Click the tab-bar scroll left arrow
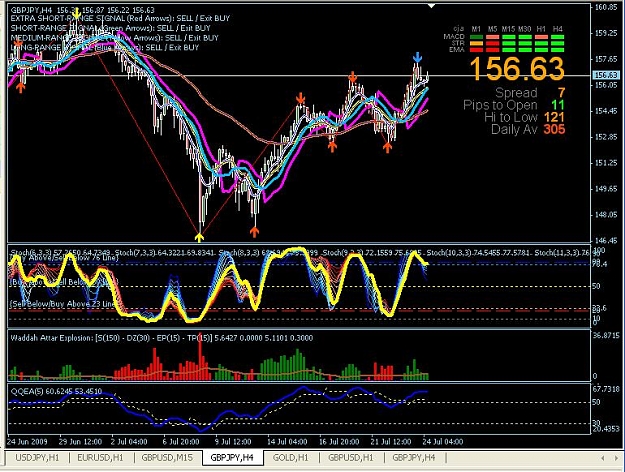This screenshot has height=472, width=625. [x=603, y=458]
